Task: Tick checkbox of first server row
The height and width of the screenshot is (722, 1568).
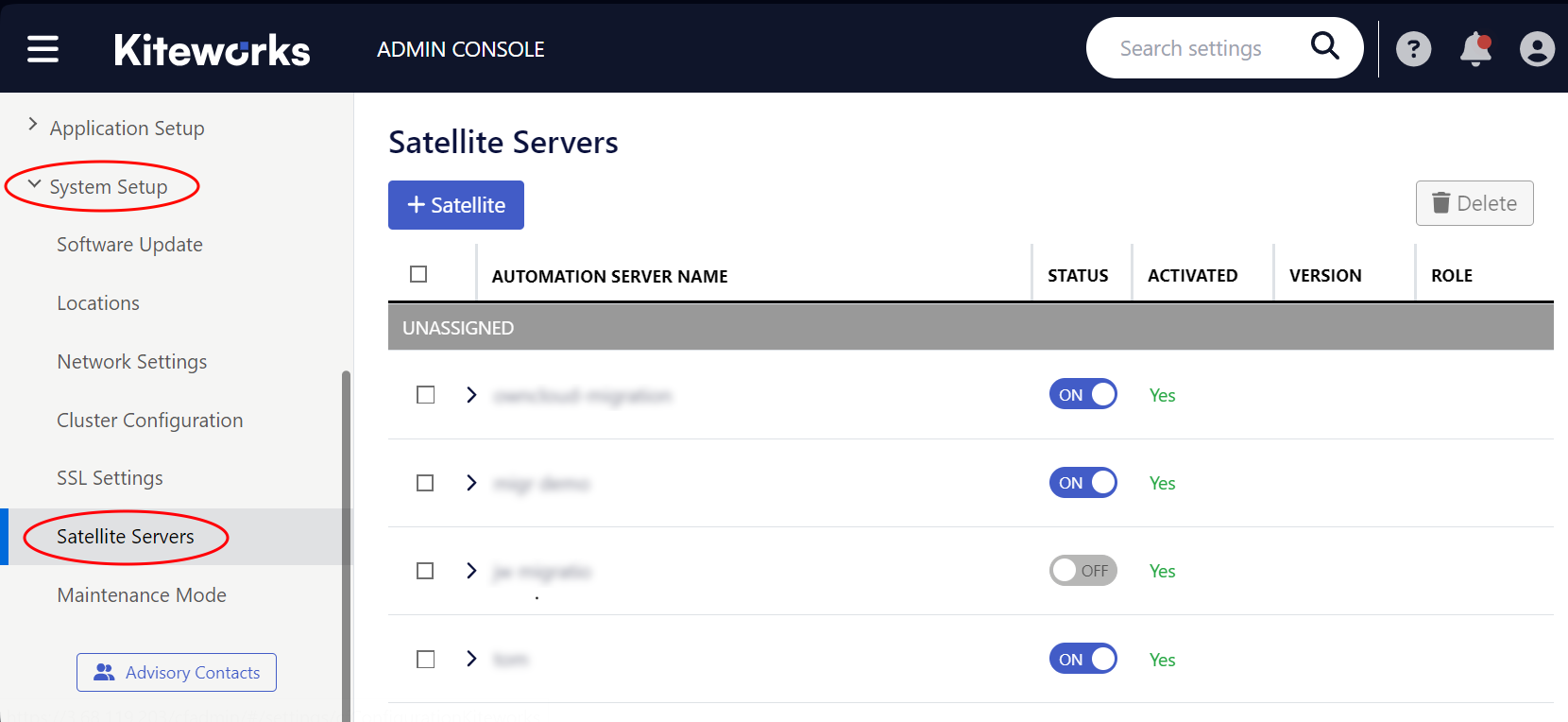Action: (426, 395)
